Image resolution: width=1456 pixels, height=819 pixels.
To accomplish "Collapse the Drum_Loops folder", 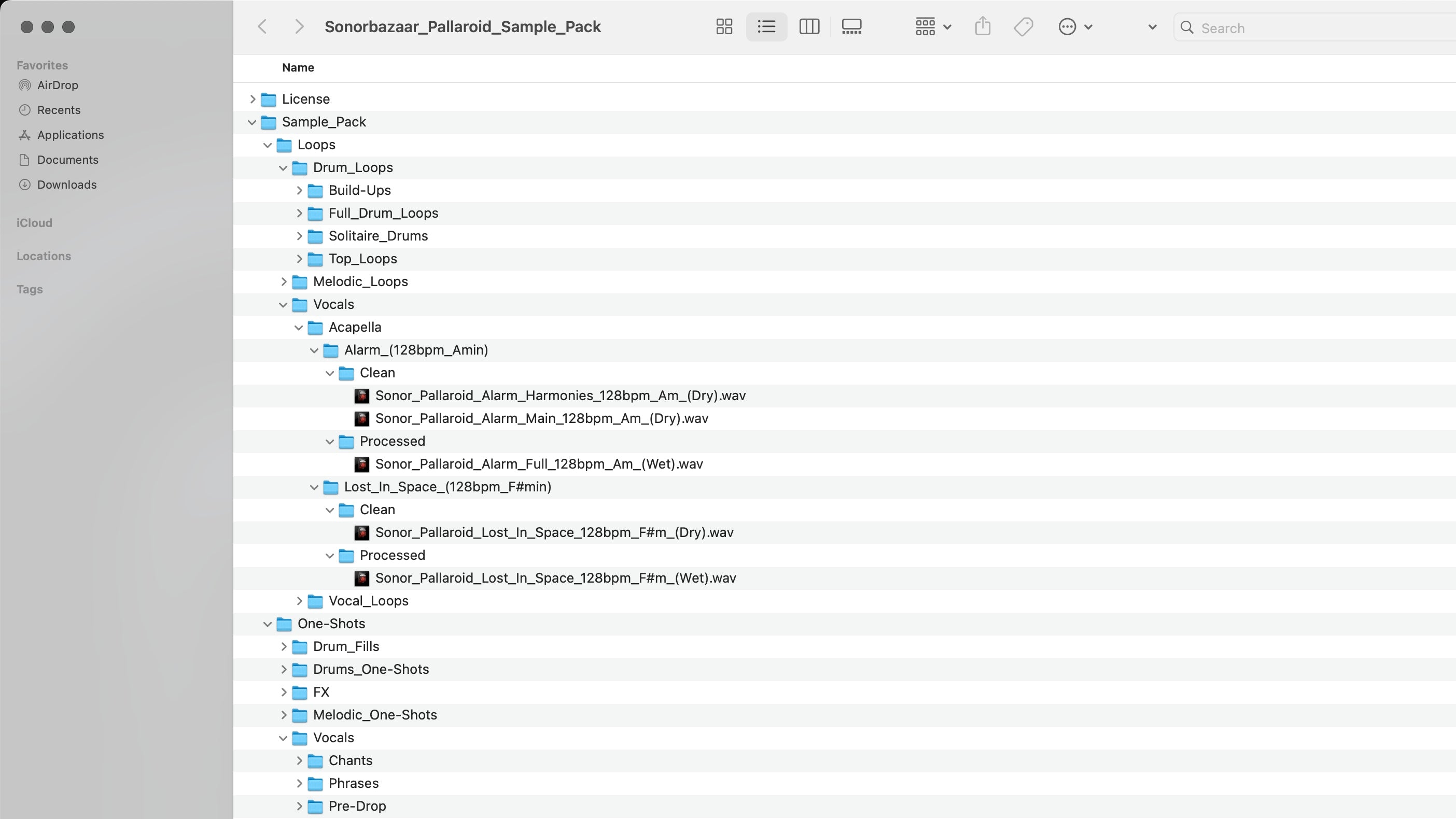I will click(x=283, y=168).
